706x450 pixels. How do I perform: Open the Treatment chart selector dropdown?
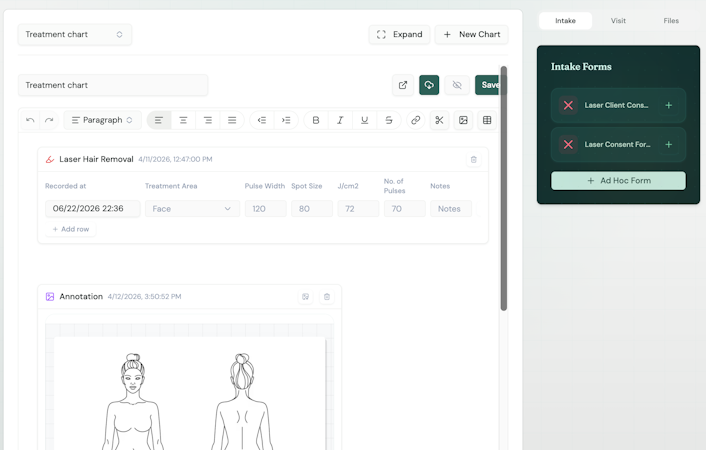click(x=75, y=35)
